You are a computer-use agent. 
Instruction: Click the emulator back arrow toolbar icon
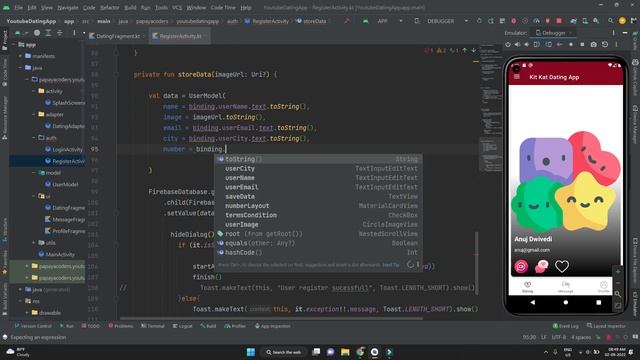[x=560, y=44]
